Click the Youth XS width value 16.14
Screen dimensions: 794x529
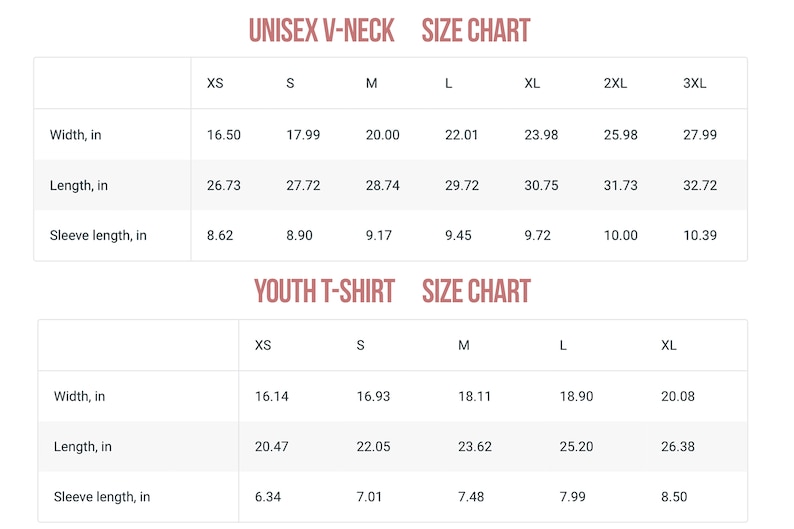(272, 396)
